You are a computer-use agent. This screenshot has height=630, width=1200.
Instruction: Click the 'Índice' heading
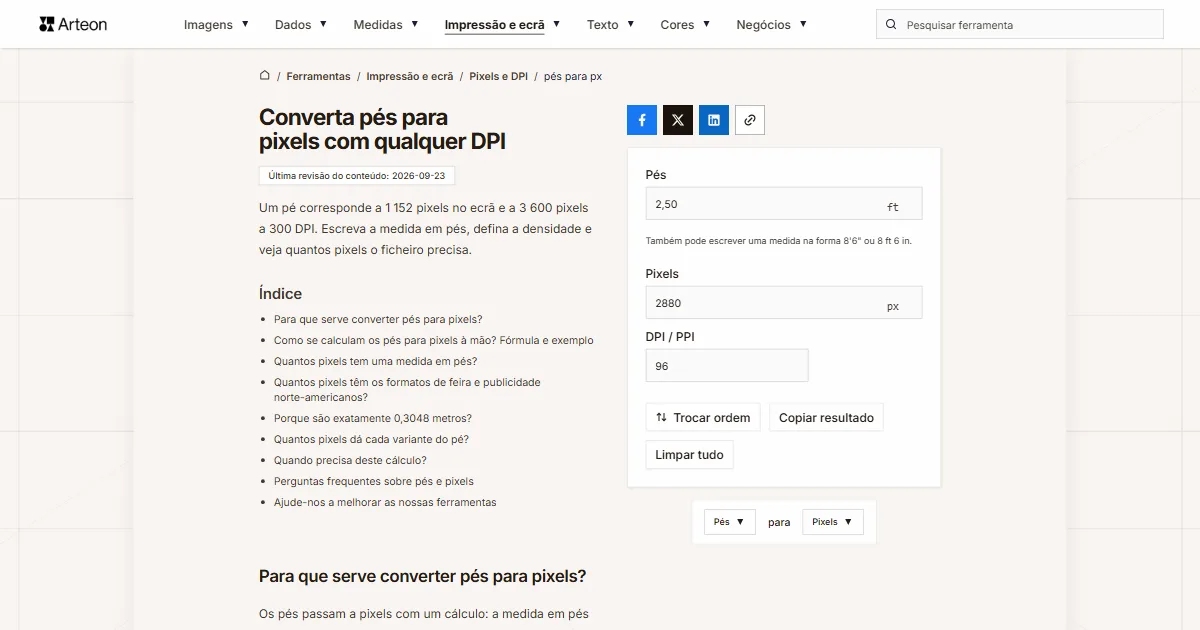[280, 294]
